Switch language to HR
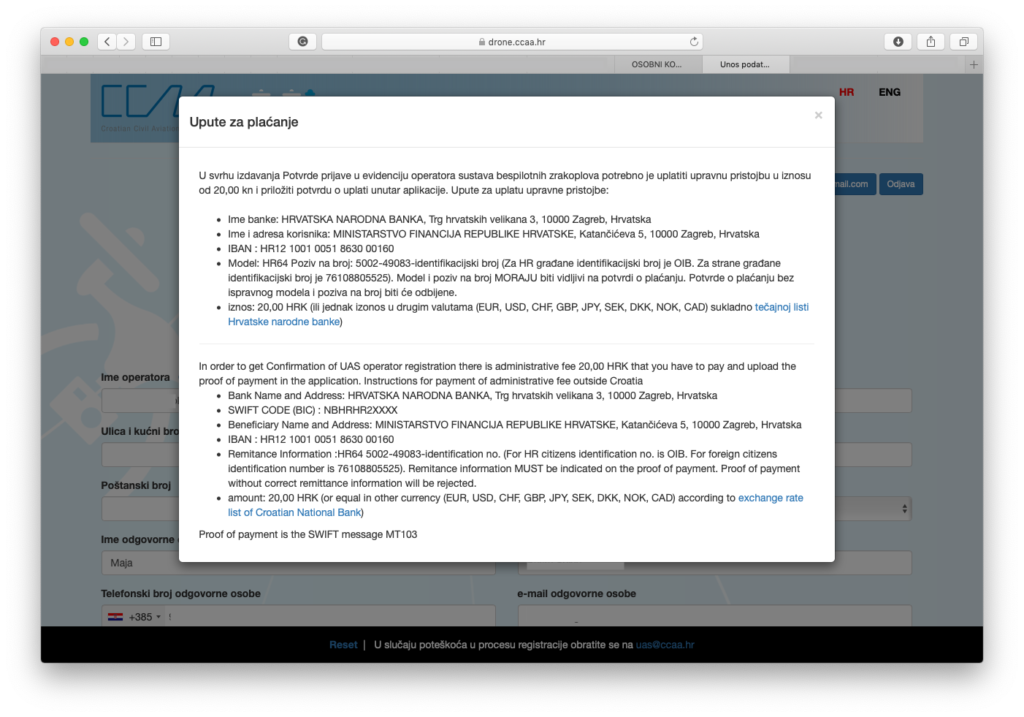The height and width of the screenshot is (717, 1024). click(x=846, y=92)
